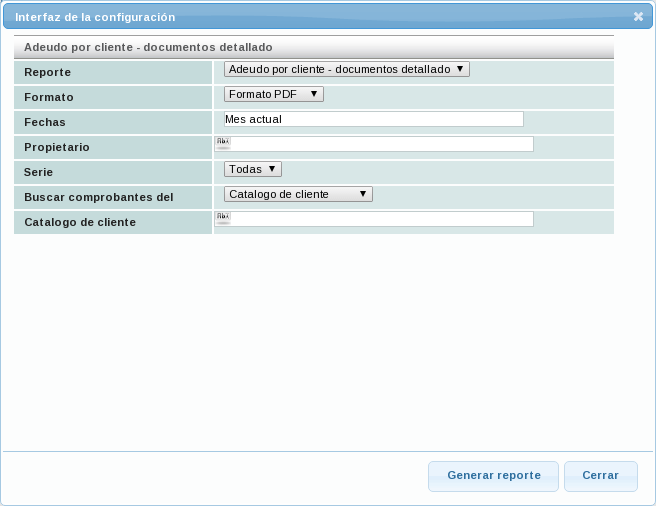Open the Buscar comprobantes del dropdown
Image resolution: width=656 pixels, height=506 pixels.
(298, 194)
